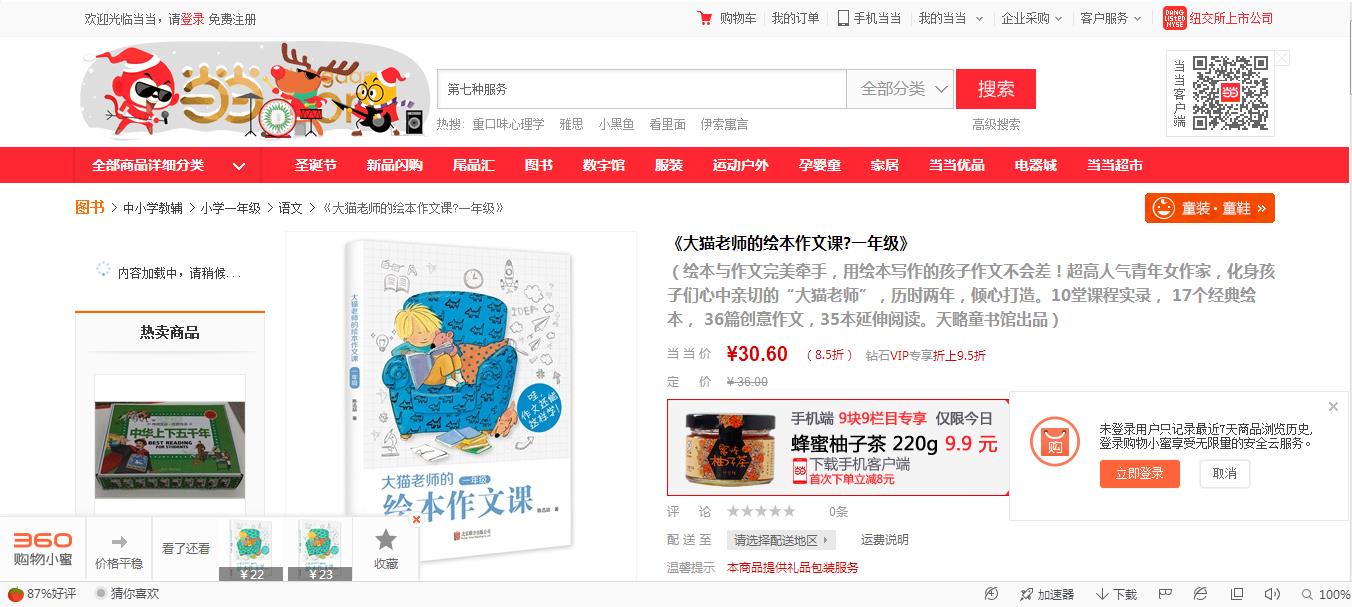
Task: Click the download arrow in status bar
Action: pyautogui.click(x=1102, y=594)
